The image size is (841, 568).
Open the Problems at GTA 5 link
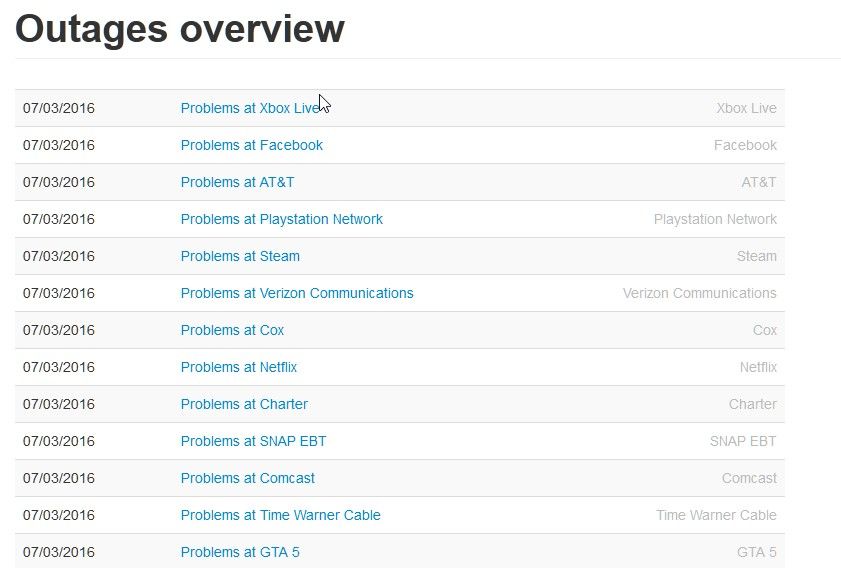pos(240,552)
